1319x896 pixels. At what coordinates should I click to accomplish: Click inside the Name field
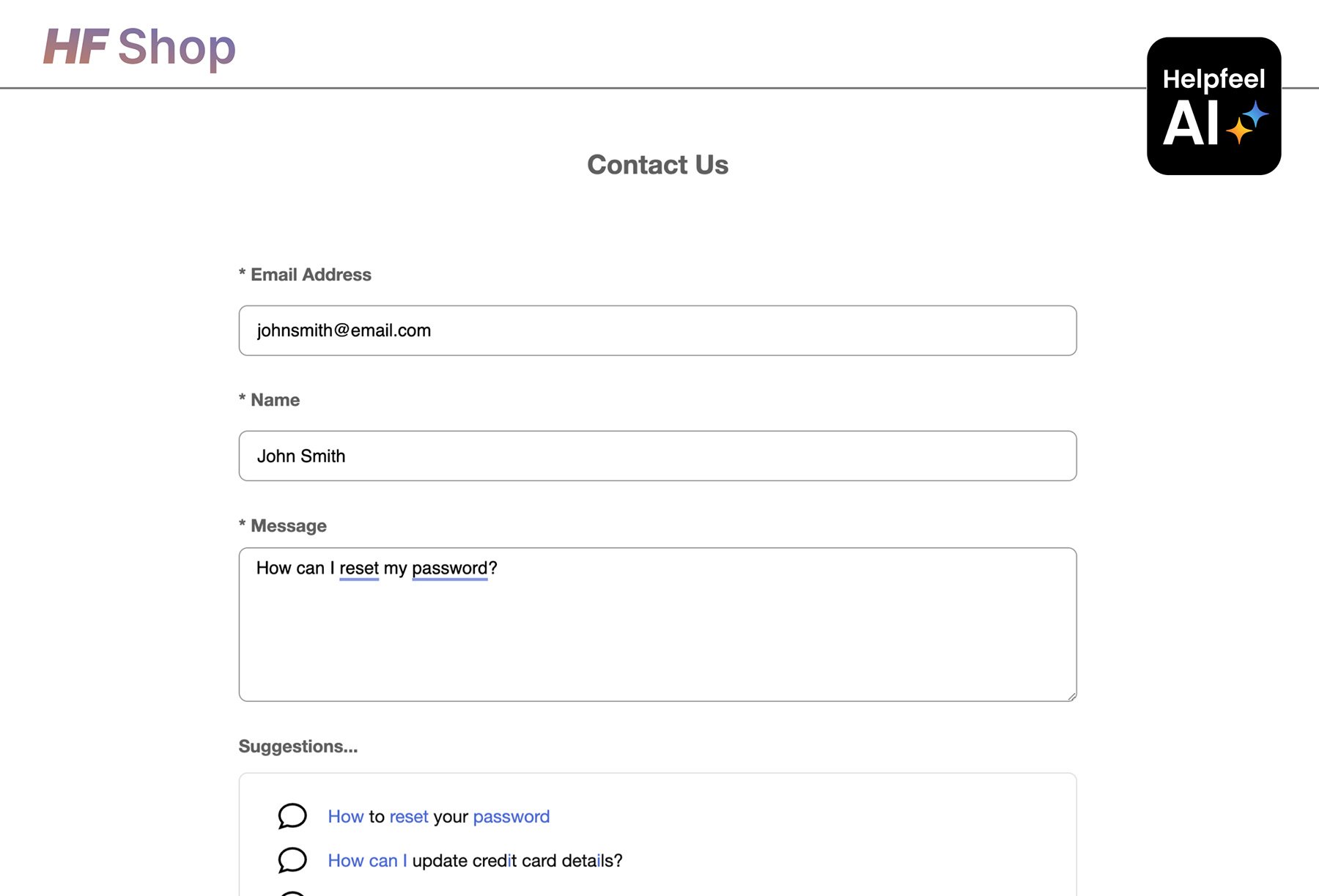pyautogui.click(x=657, y=456)
